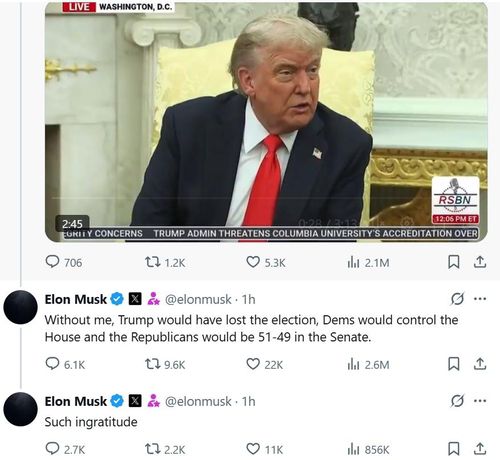The width and height of the screenshot is (500, 460).
Task: Open replies on the video post with 706 comments
Action: pos(63,262)
